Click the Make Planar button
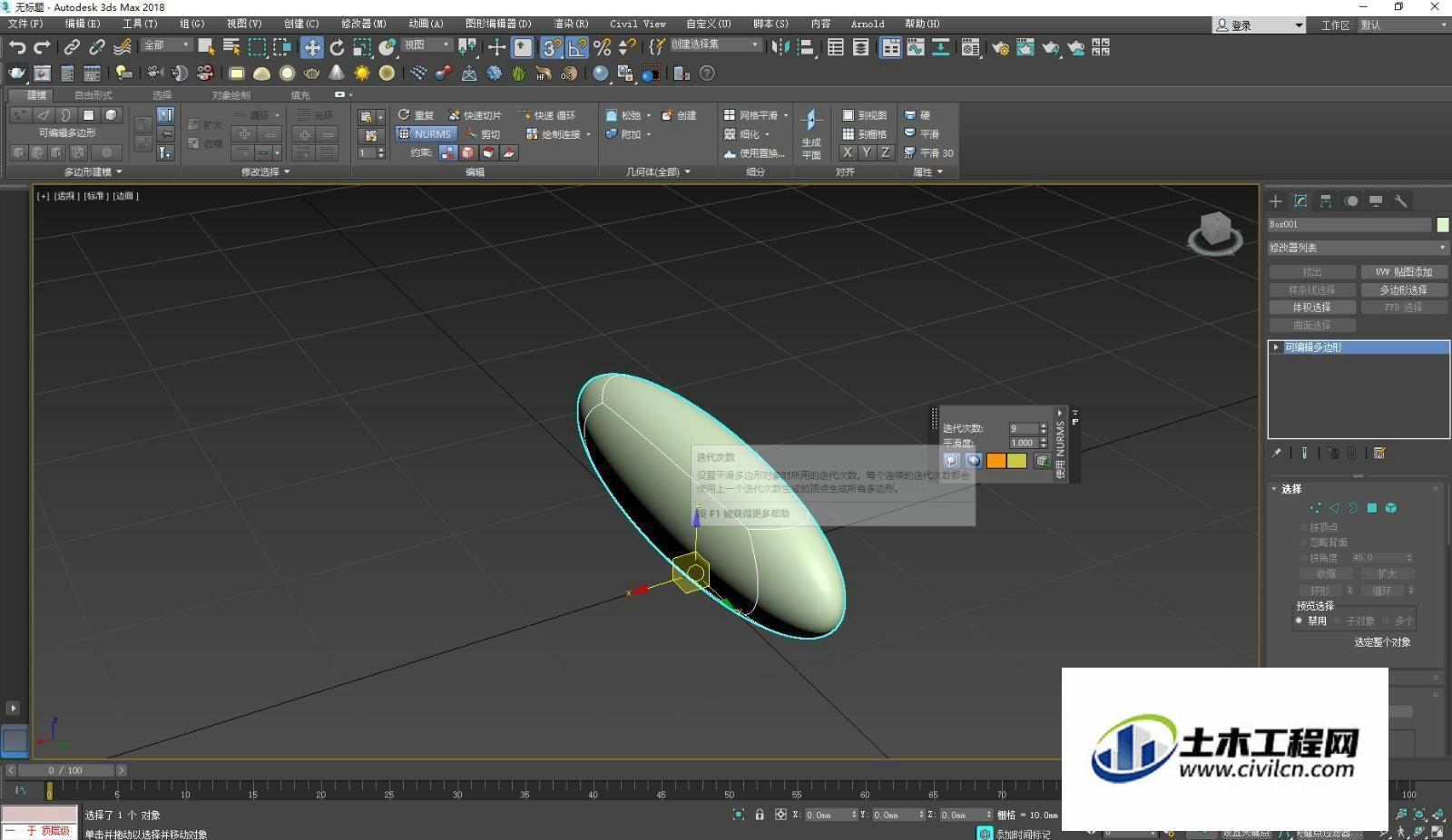The width and height of the screenshot is (1452, 840). tap(811, 133)
